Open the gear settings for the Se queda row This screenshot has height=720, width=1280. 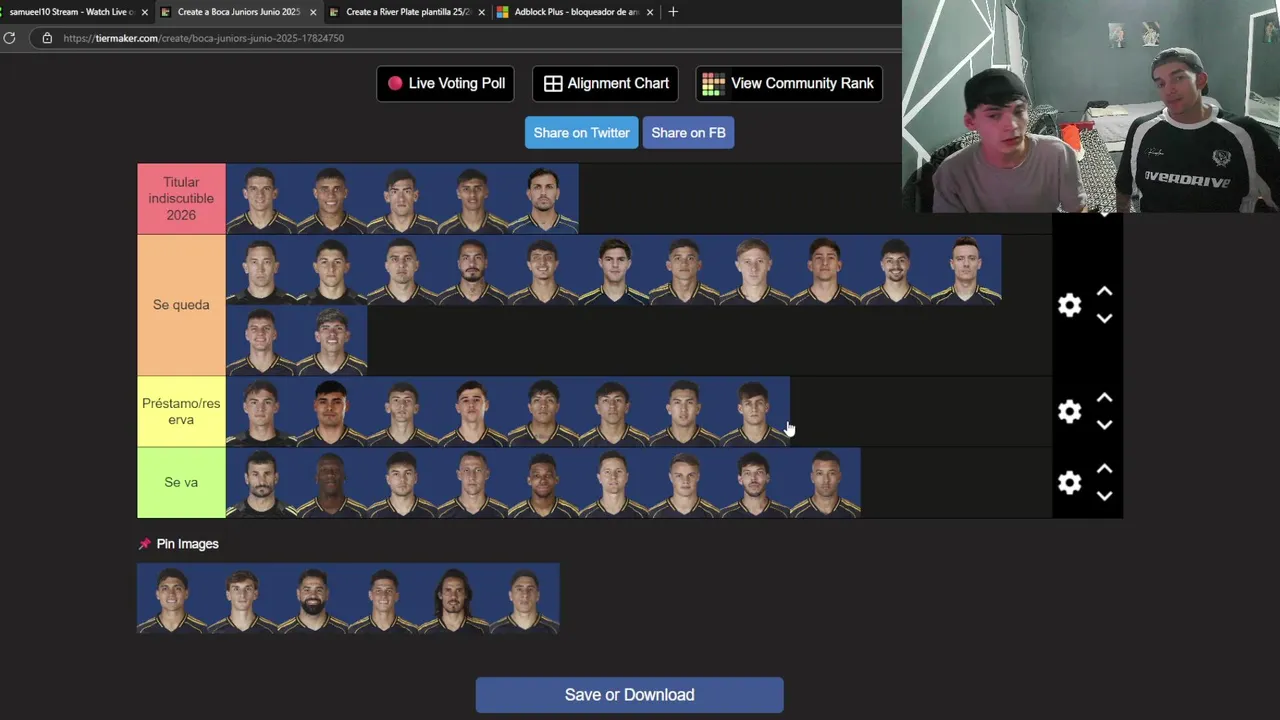coord(1070,305)
